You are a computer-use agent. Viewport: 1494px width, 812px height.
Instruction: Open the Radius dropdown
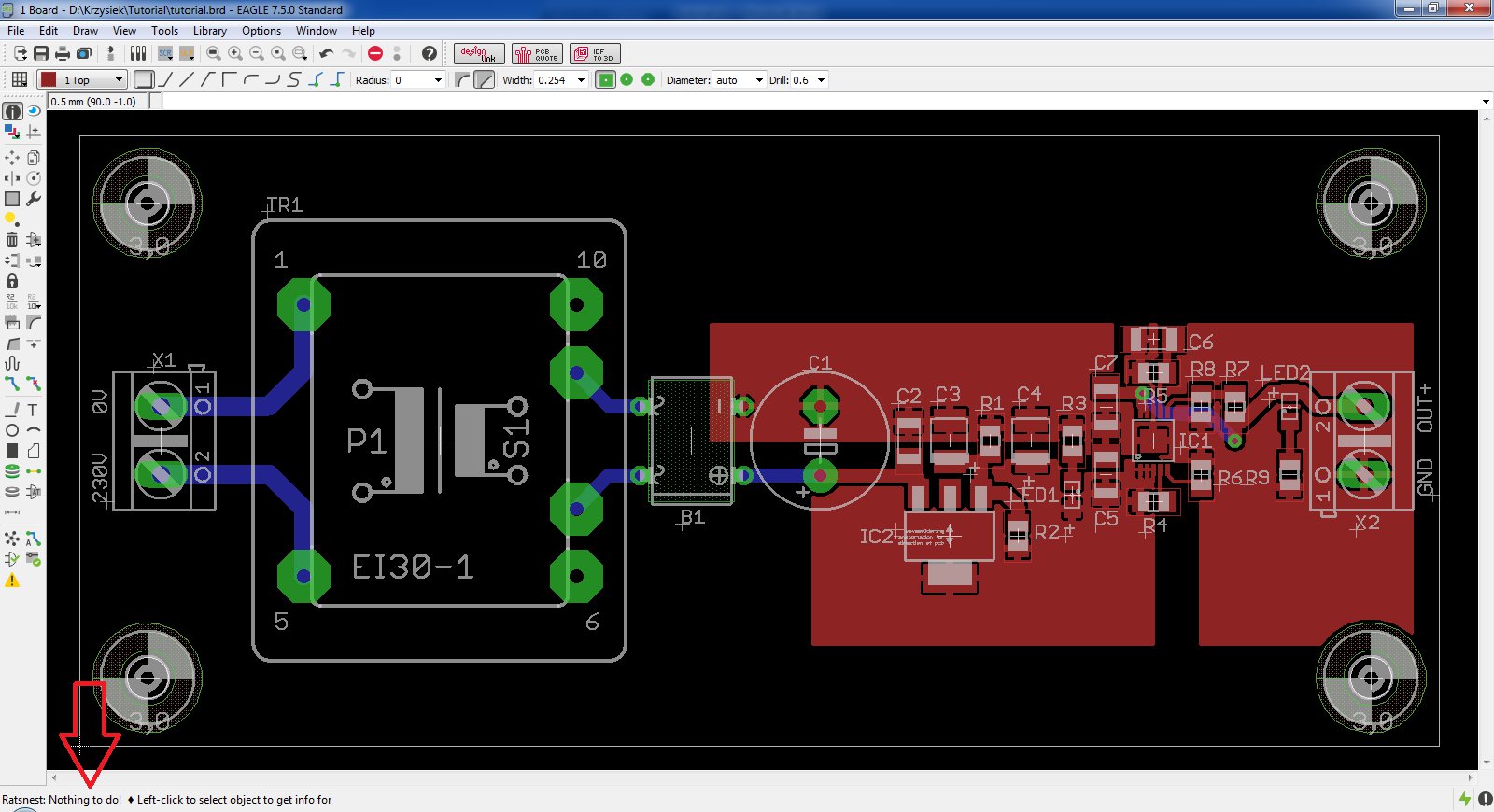point(438,80)
